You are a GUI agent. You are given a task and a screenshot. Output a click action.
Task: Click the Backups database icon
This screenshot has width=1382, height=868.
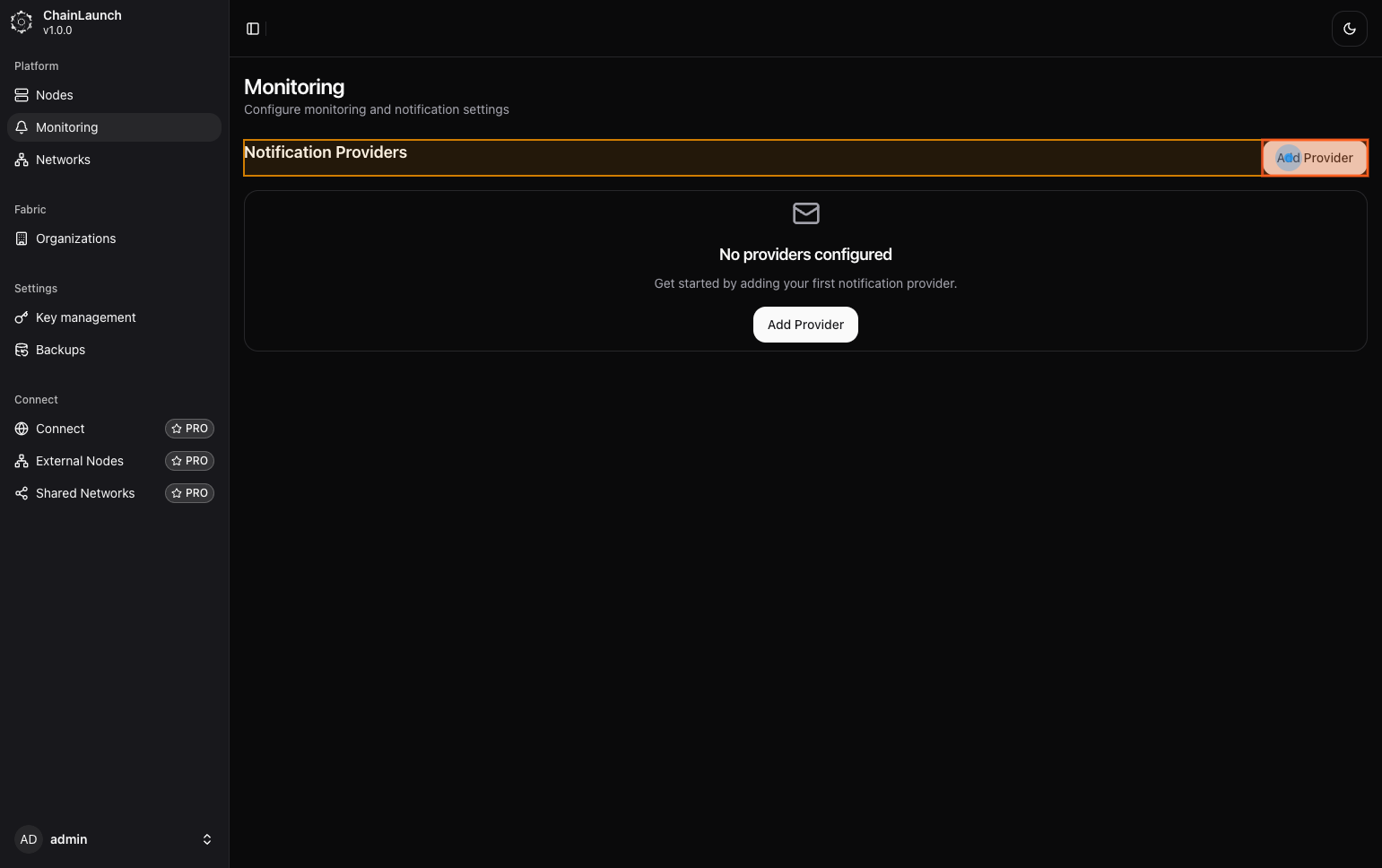pos(22,350)
